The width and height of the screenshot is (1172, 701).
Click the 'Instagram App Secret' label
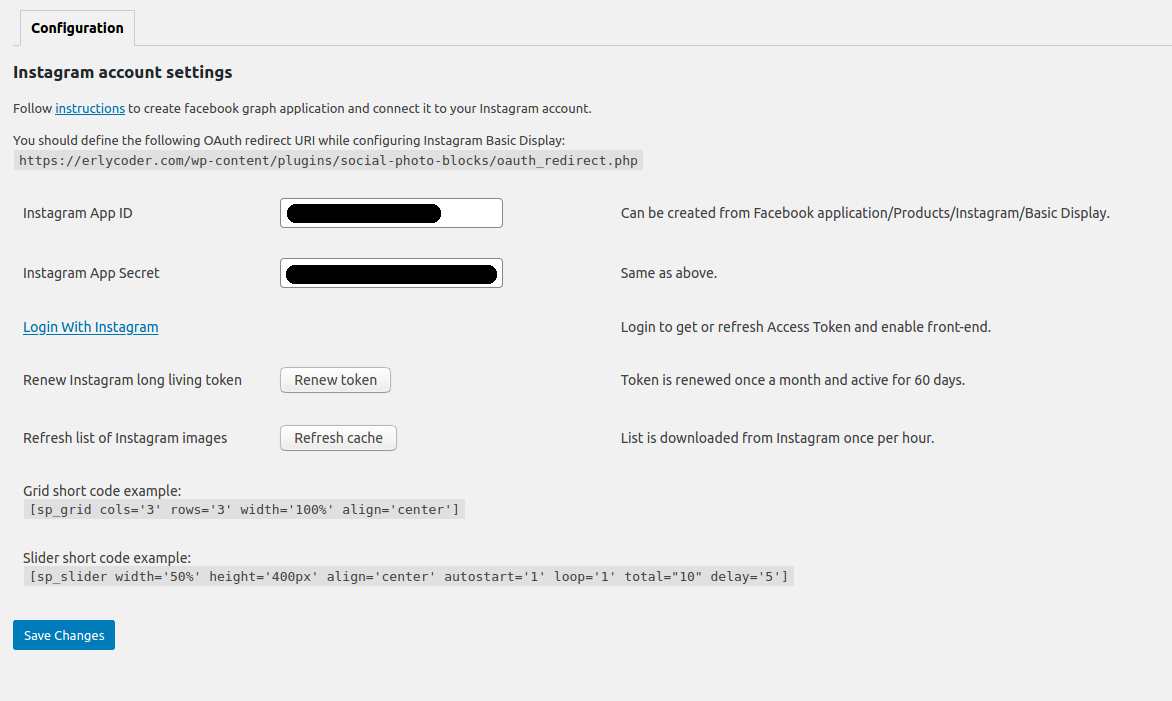pyautogui.click(x=91, y=273)
